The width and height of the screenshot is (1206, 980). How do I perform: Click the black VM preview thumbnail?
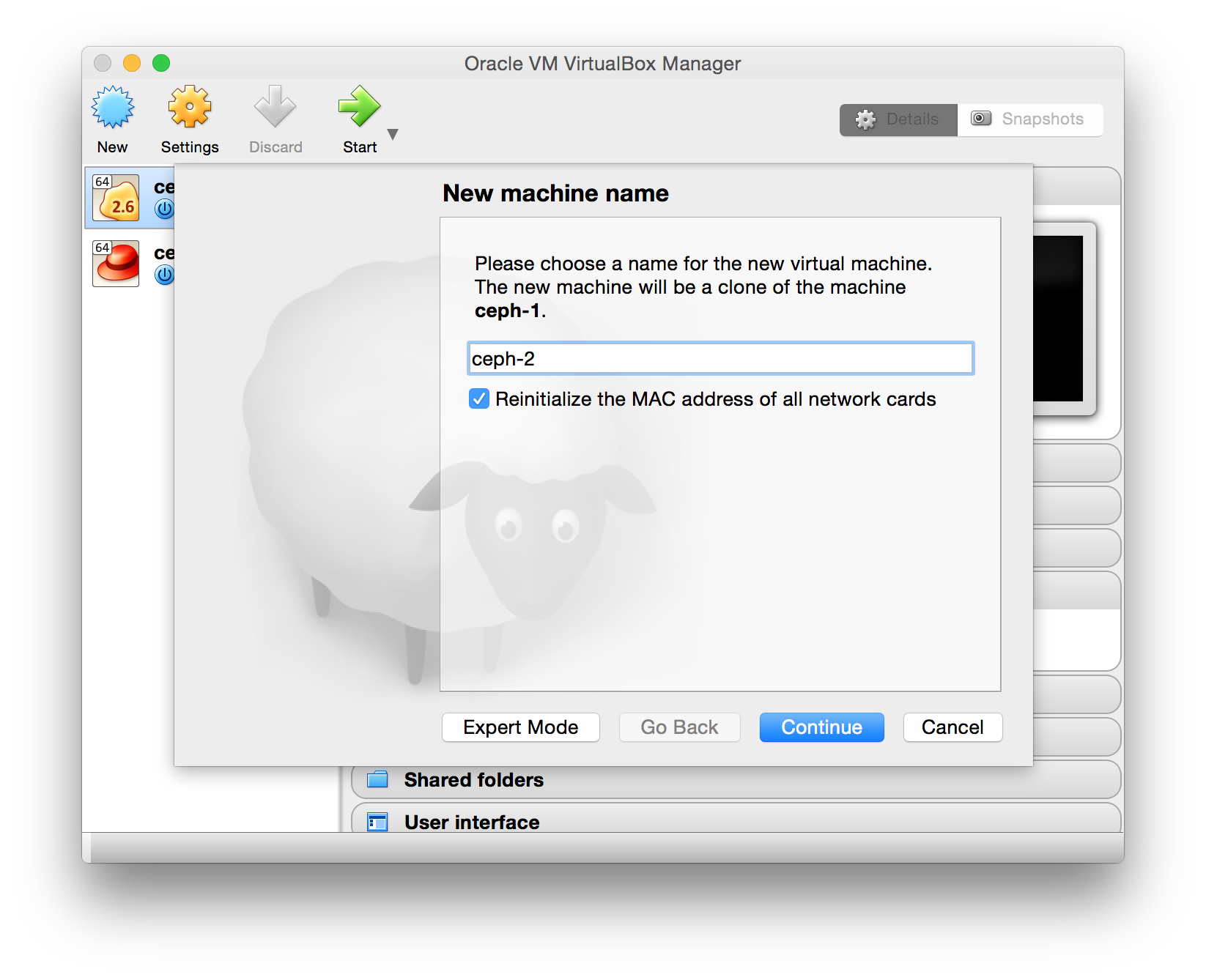click(1058, 319)
